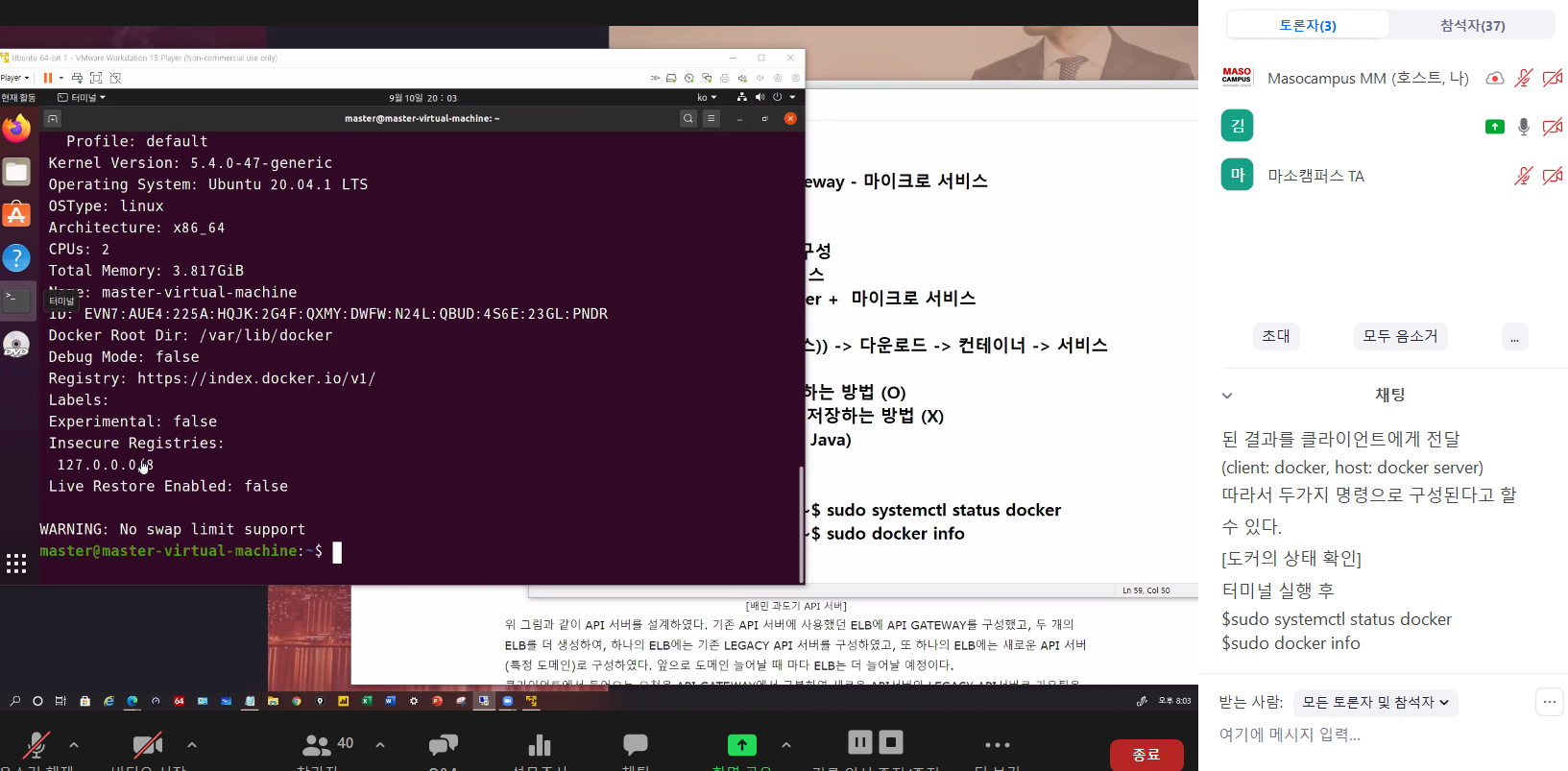Toggle microphone for 마소캠퍼스 TA participant
The height and width of the screenshot is (771, 1568).
[x=1523, y=176]
